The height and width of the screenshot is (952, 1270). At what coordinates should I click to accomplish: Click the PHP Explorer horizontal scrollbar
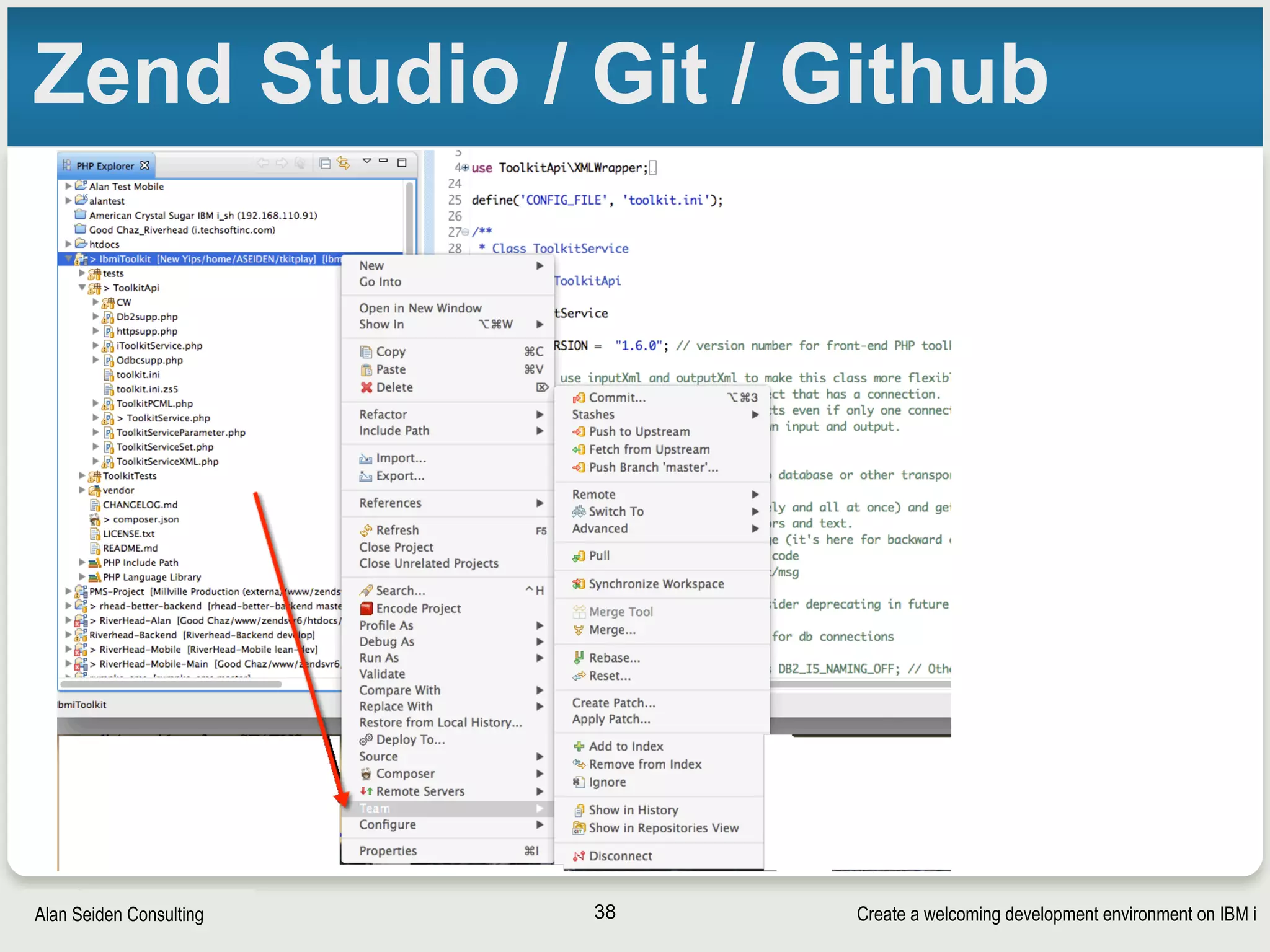171,684
